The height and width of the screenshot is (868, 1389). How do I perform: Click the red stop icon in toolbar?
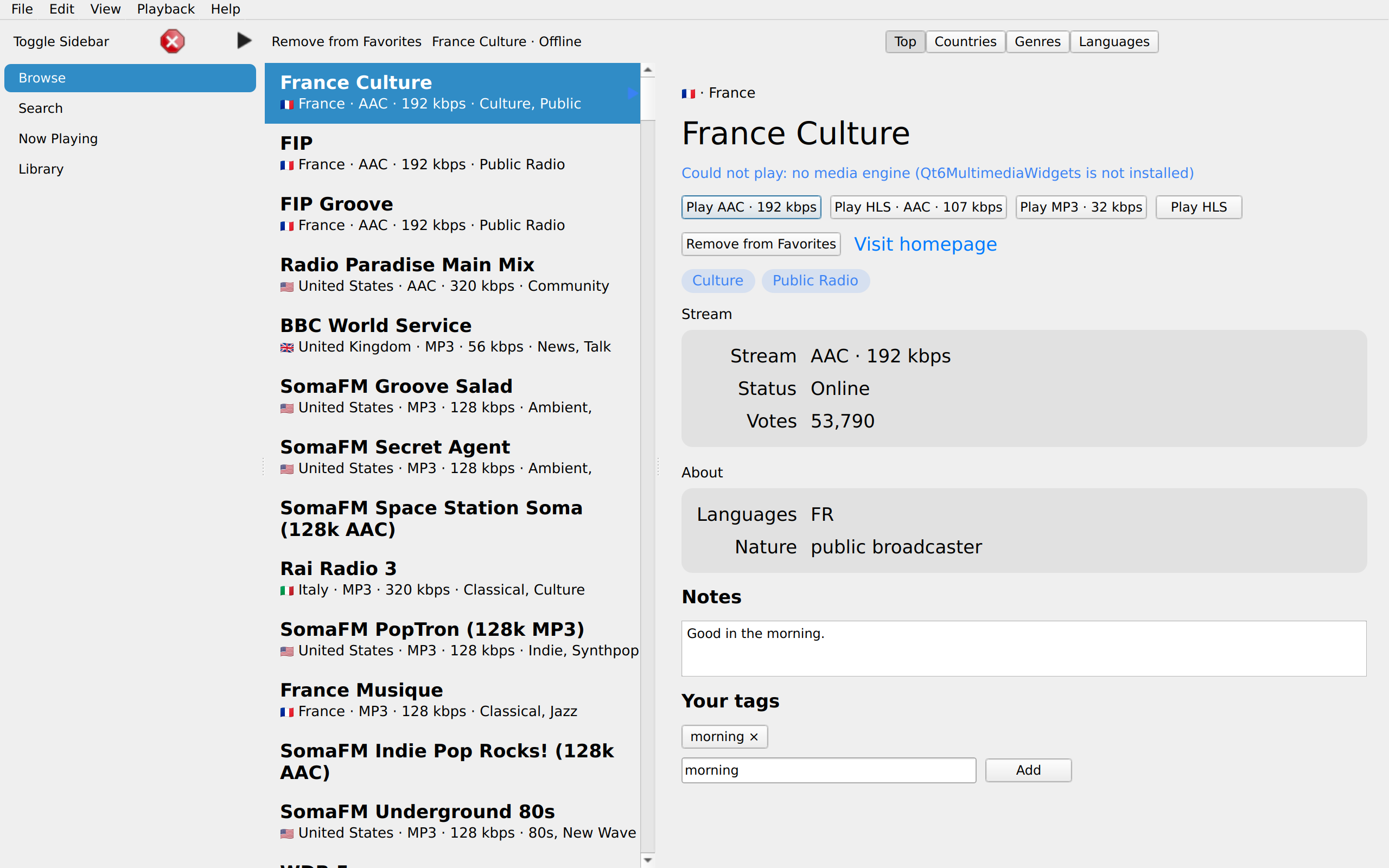tap(172, 41)
